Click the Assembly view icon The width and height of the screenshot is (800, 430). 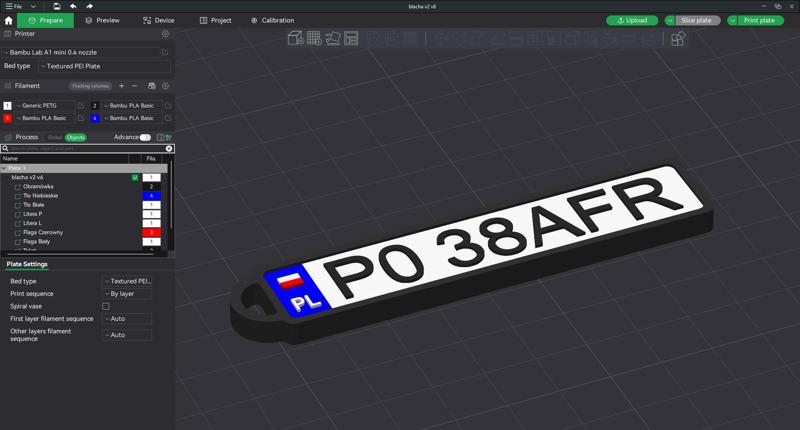(x=678, y=39)
